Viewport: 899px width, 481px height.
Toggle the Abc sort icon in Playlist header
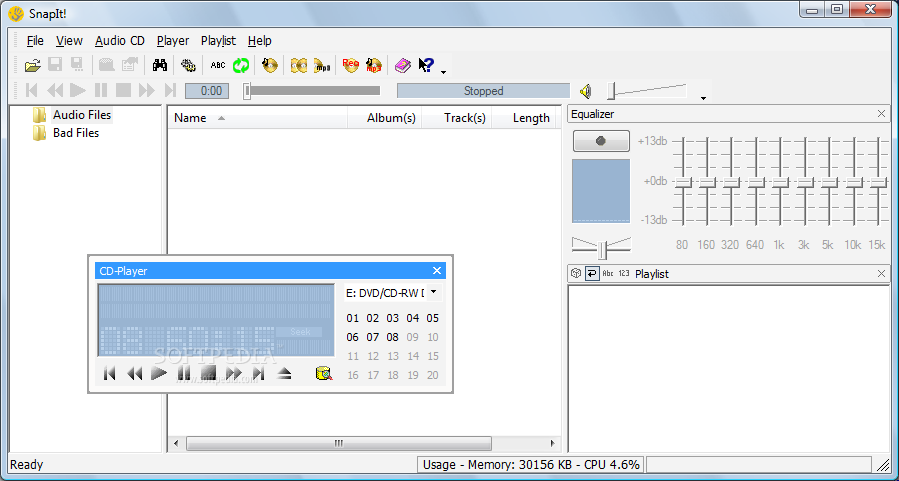(608, 273)
